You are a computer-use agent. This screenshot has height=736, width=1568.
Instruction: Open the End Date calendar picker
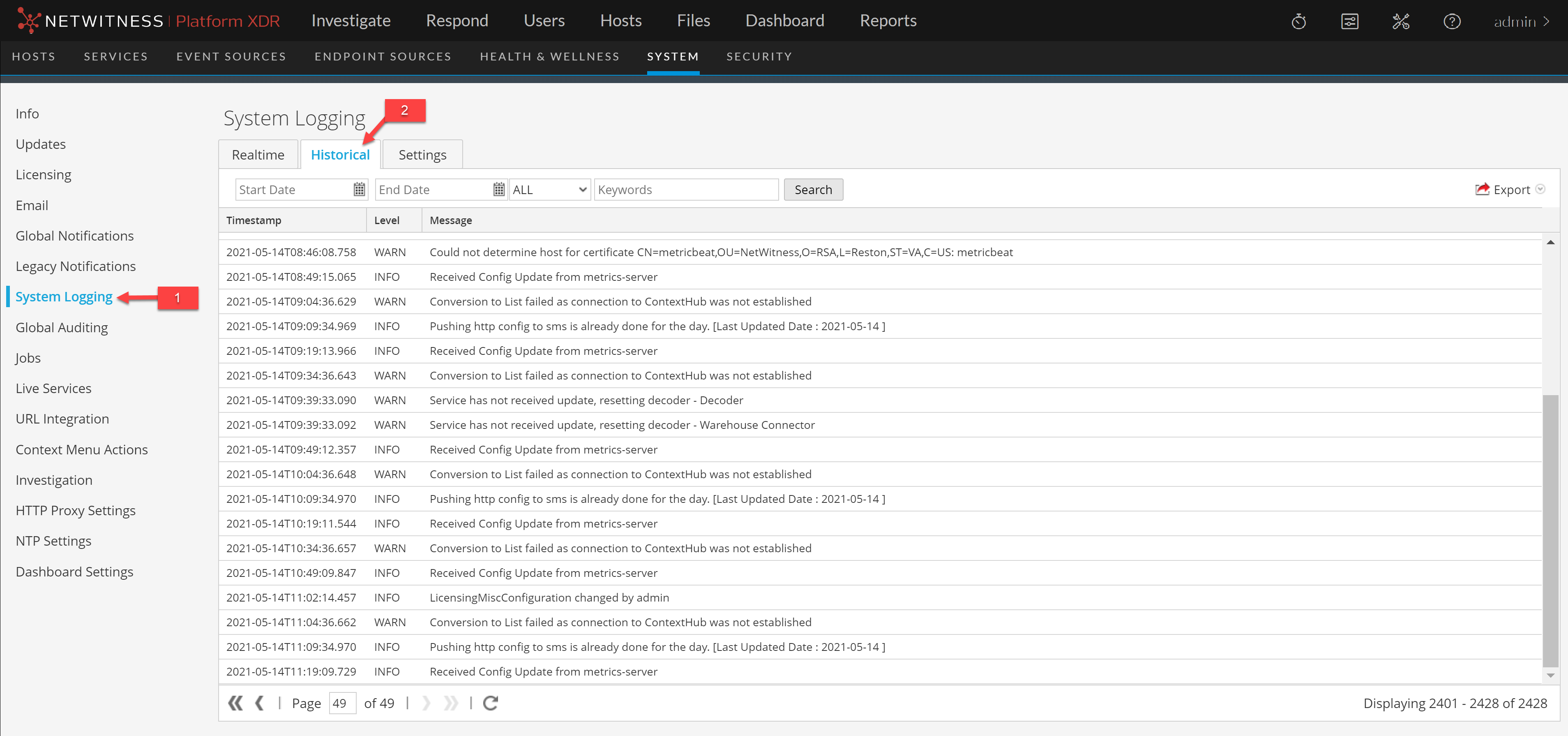[x=498, y=190]
